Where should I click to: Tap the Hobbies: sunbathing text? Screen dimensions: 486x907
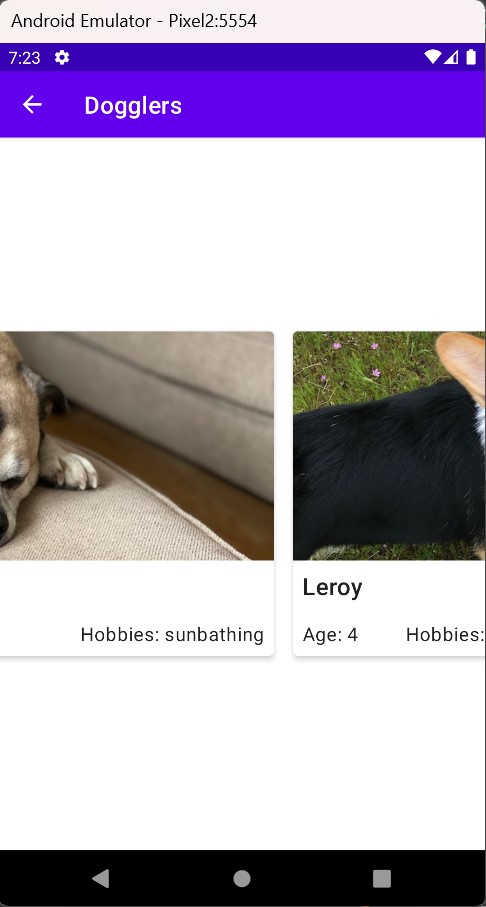pyautogui.click(x=172, y=635)
